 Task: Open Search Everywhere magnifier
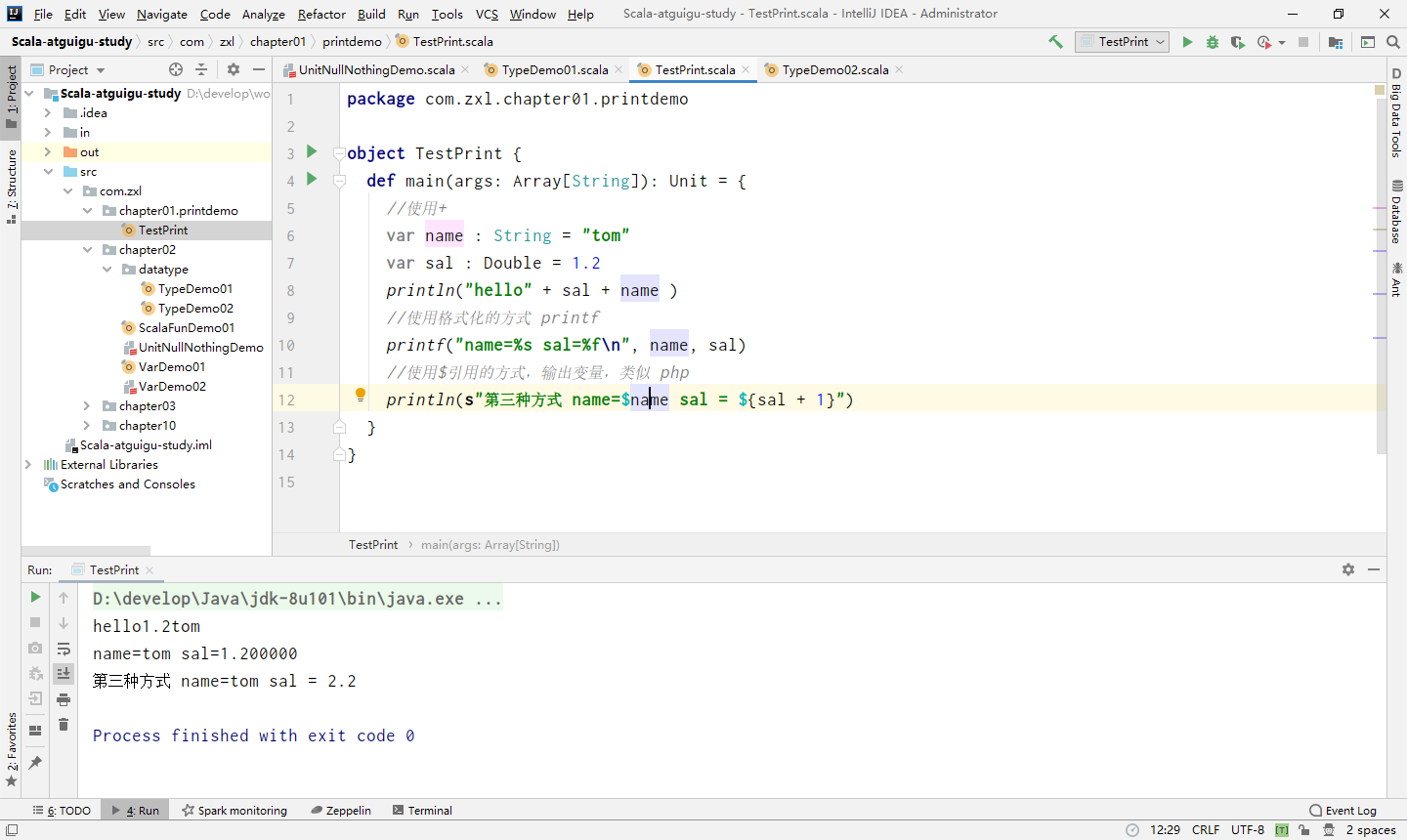point(1393,42)
